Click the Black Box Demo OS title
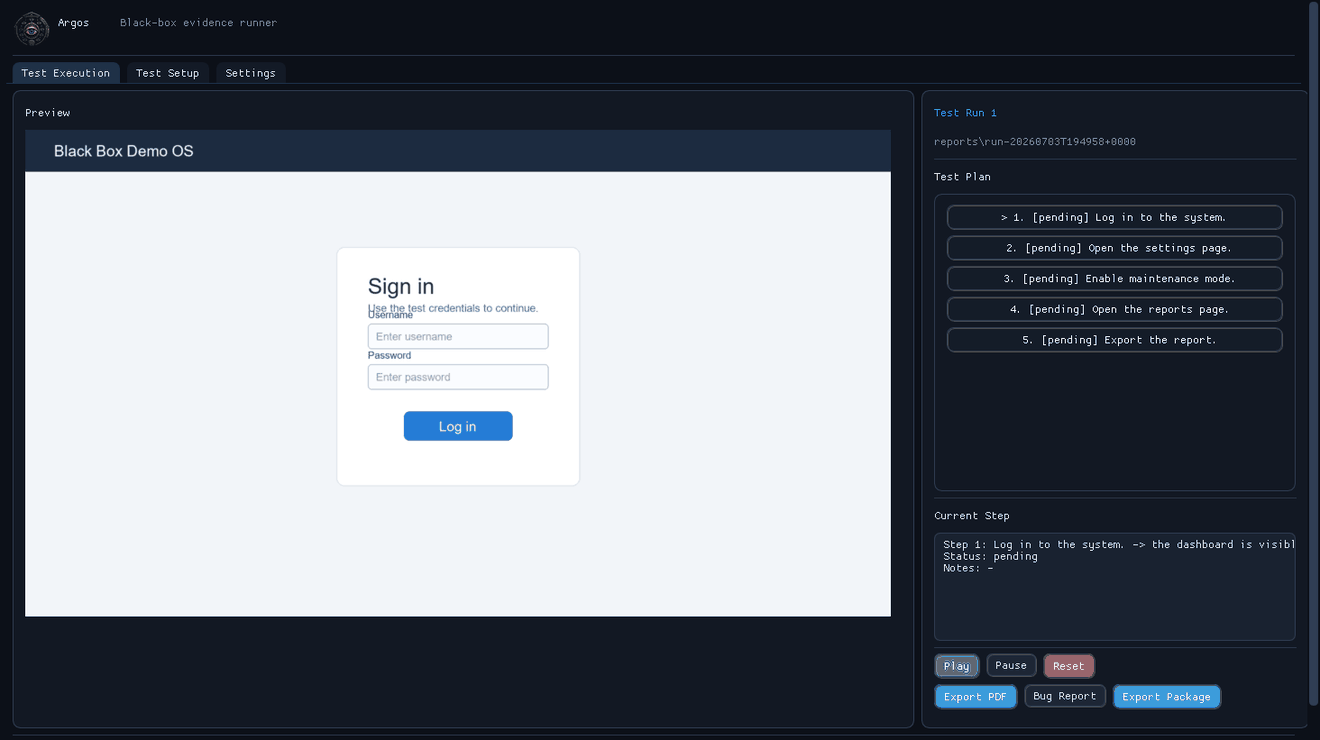 click(x=124, y=151)
